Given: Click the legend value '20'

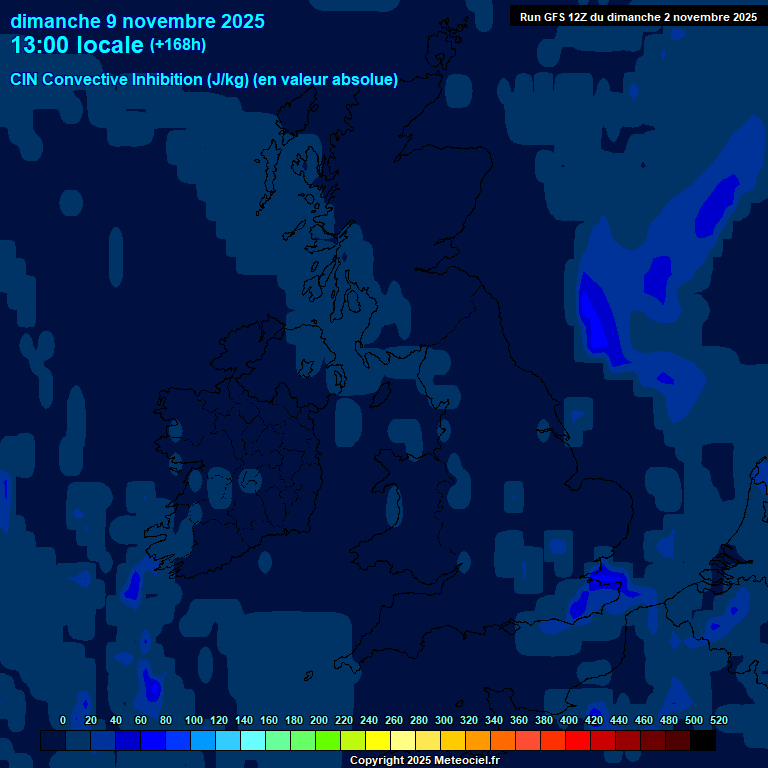Looking at the screenshot, I should tap(91, 720).
